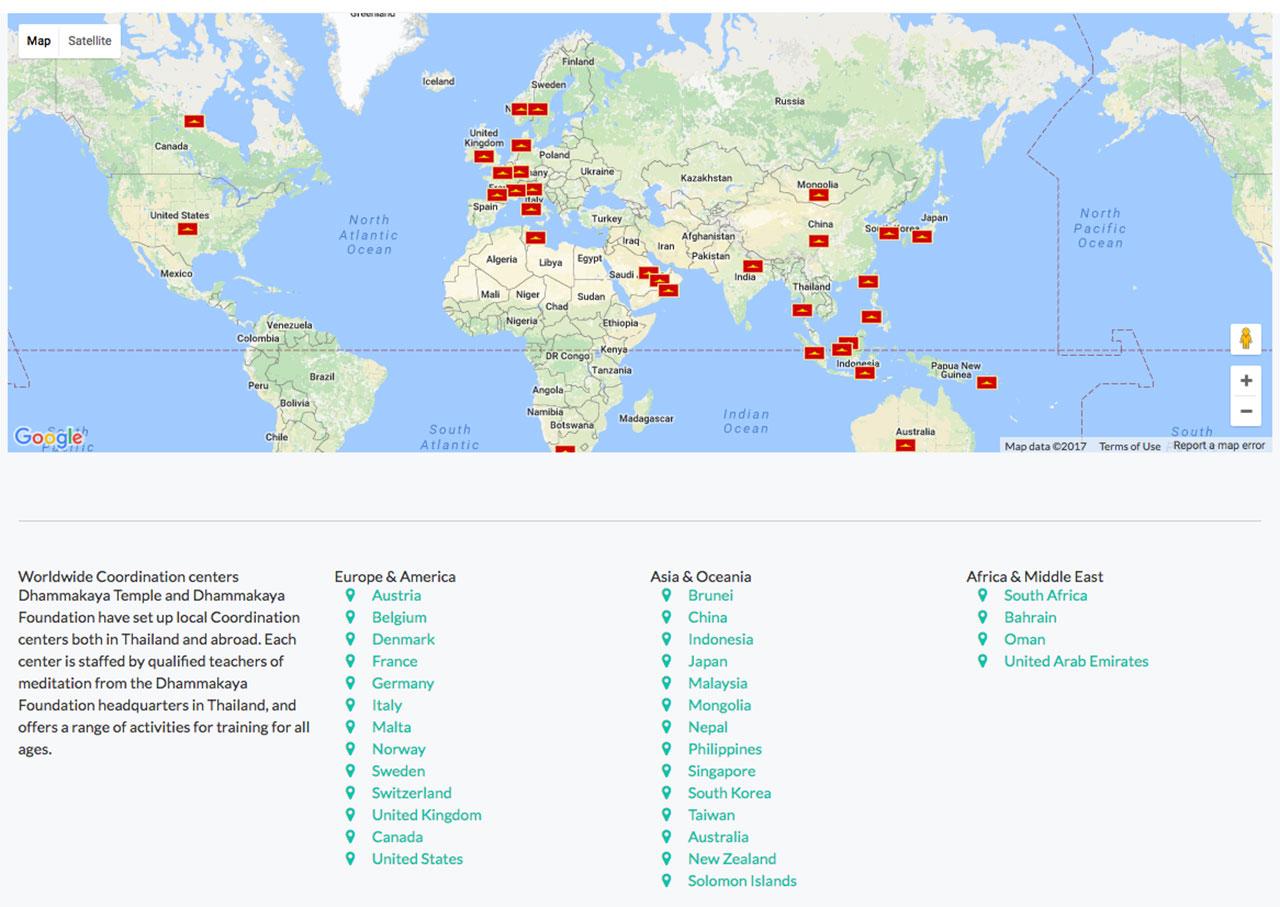Open the Norway link
The width and height of the screenshot is (1280, 907).
(399, 749)
